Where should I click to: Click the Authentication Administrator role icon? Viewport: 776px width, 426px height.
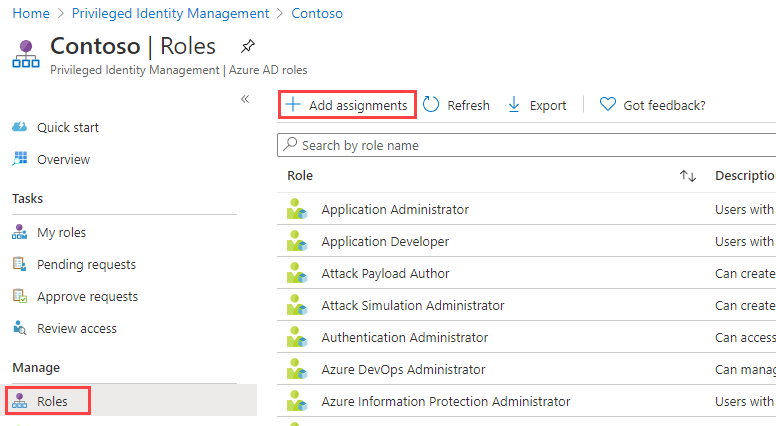(x=297, y=337)
